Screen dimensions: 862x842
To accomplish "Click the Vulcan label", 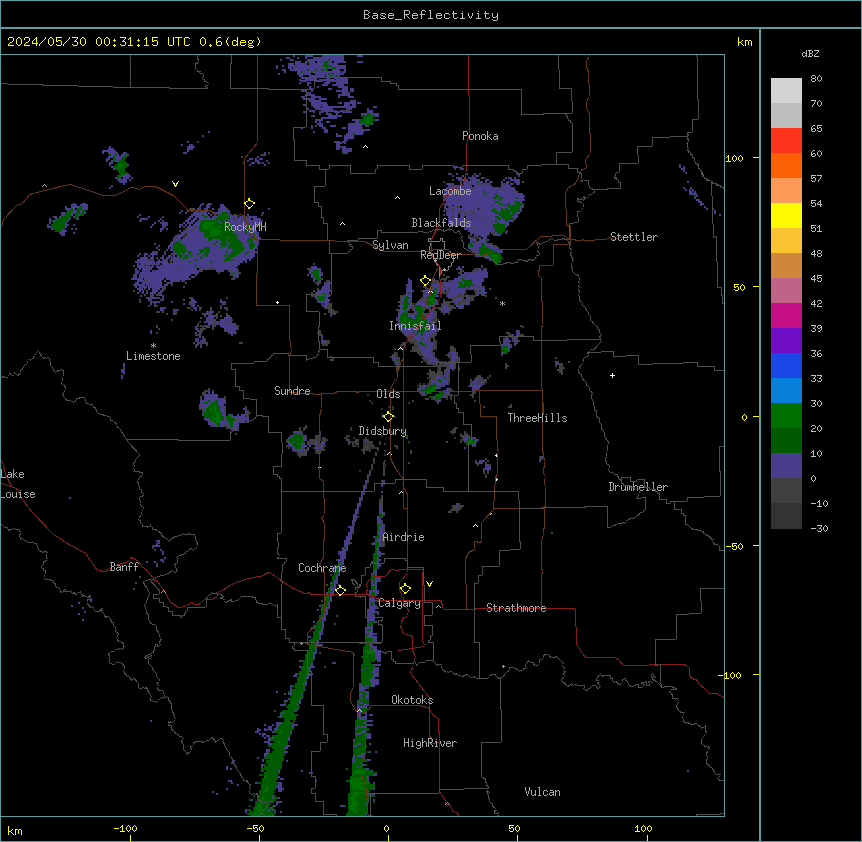I will click(x=542, y=792).
